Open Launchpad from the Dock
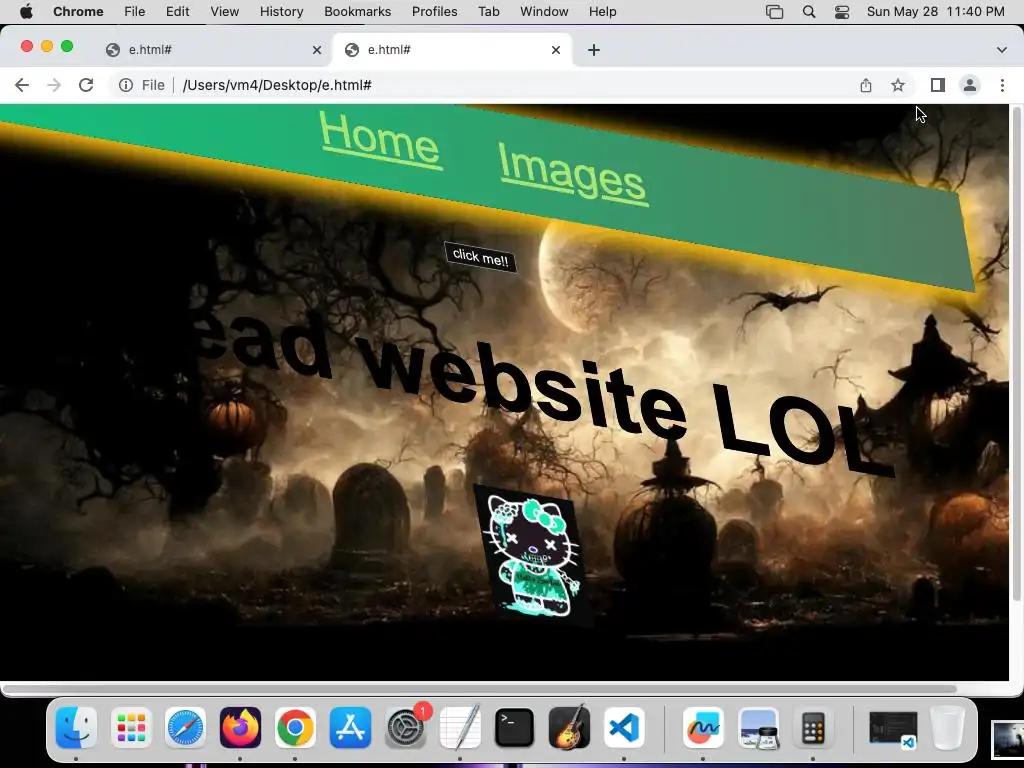 [131, 728]
